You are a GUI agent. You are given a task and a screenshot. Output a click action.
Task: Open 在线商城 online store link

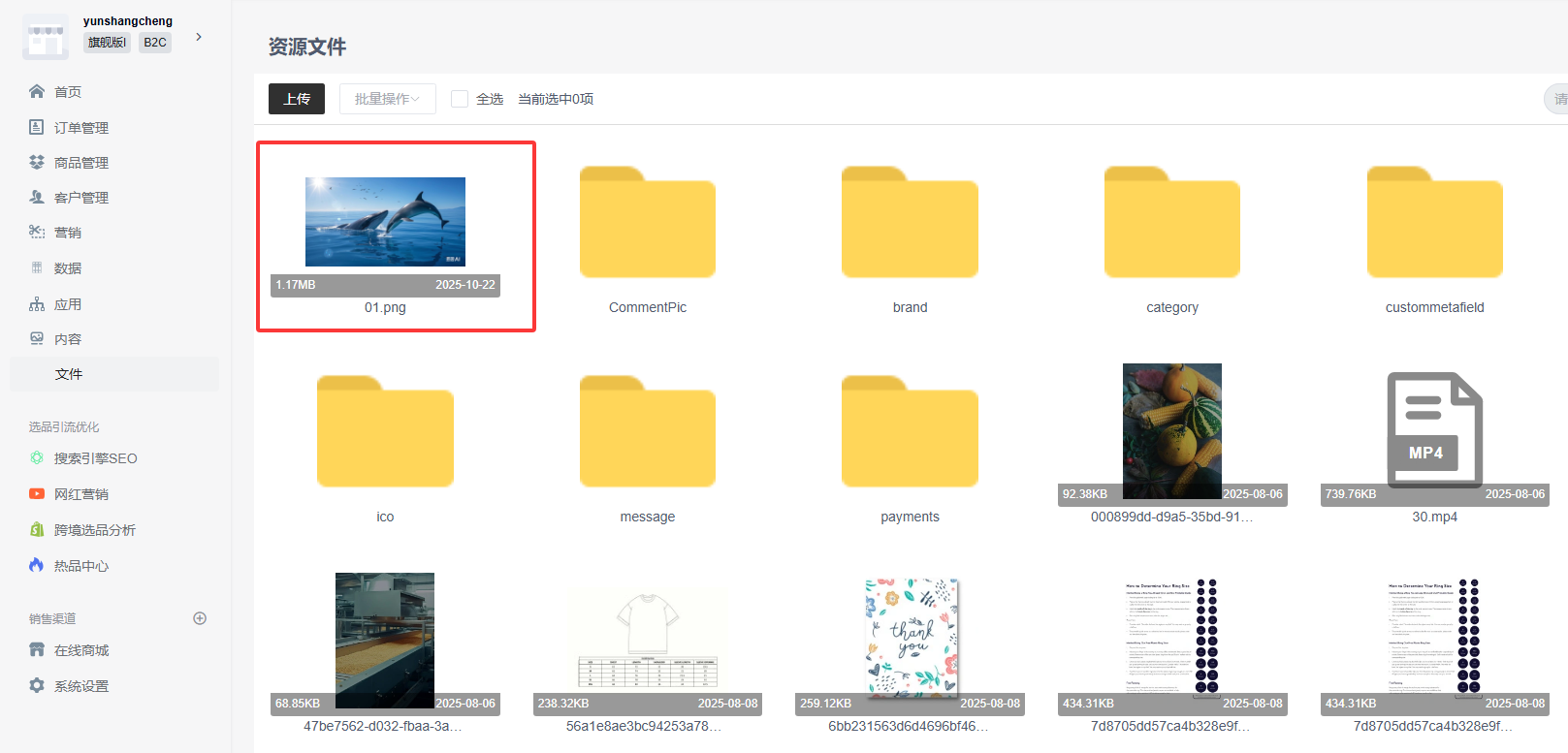pos(81,650)
